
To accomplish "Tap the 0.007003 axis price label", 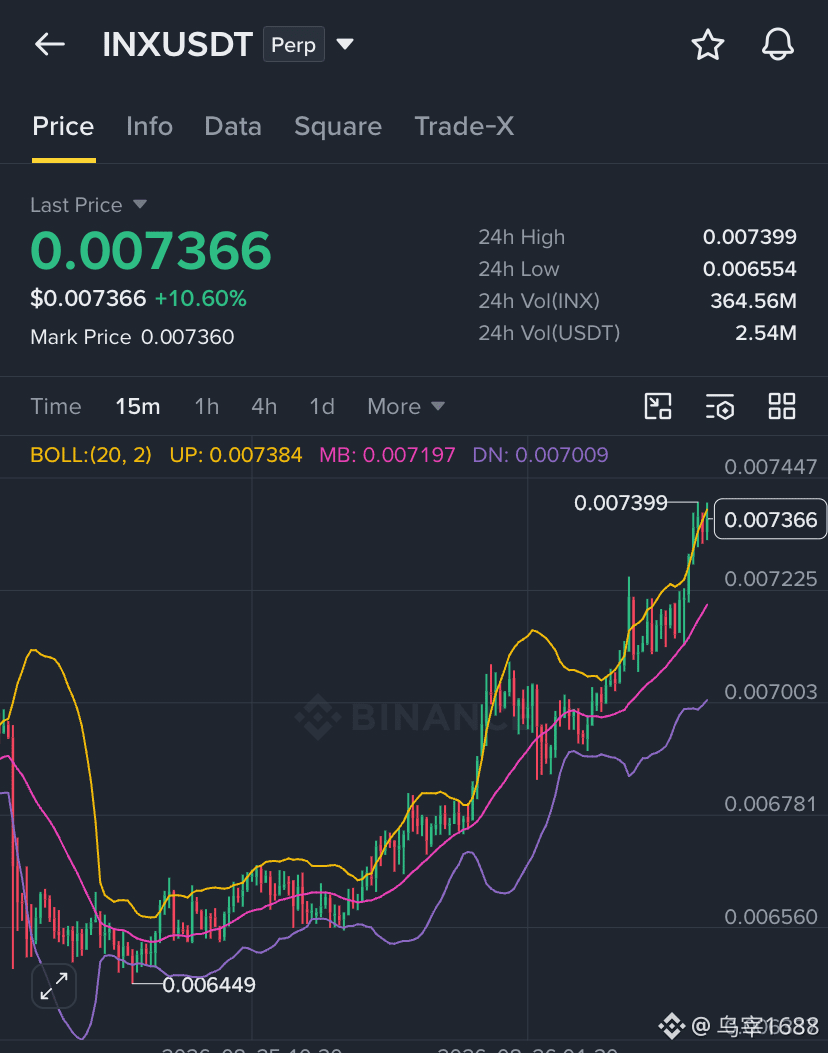I will pos(771,692).
